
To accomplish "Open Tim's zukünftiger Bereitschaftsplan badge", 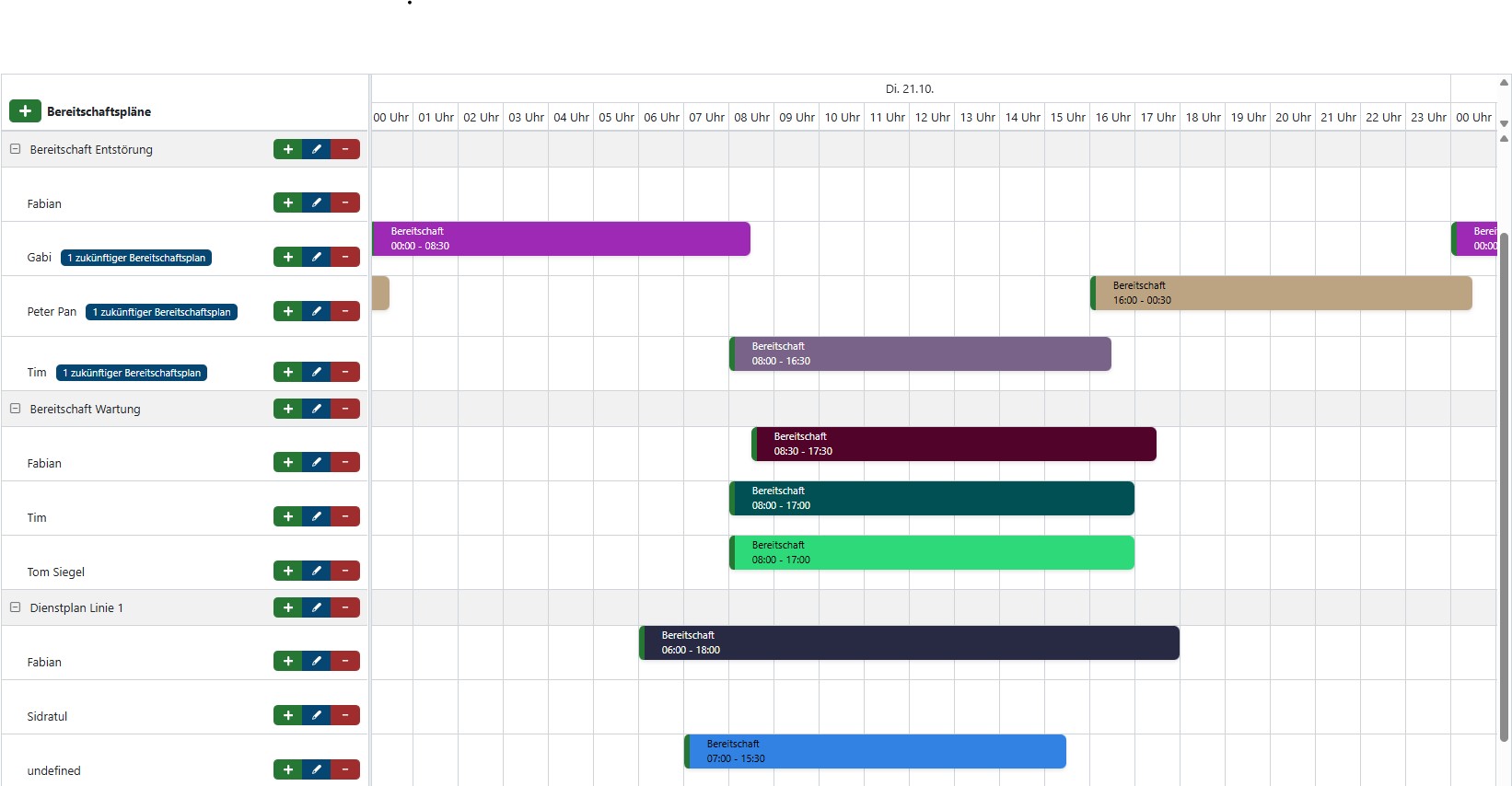I will (x=132, y=373).
